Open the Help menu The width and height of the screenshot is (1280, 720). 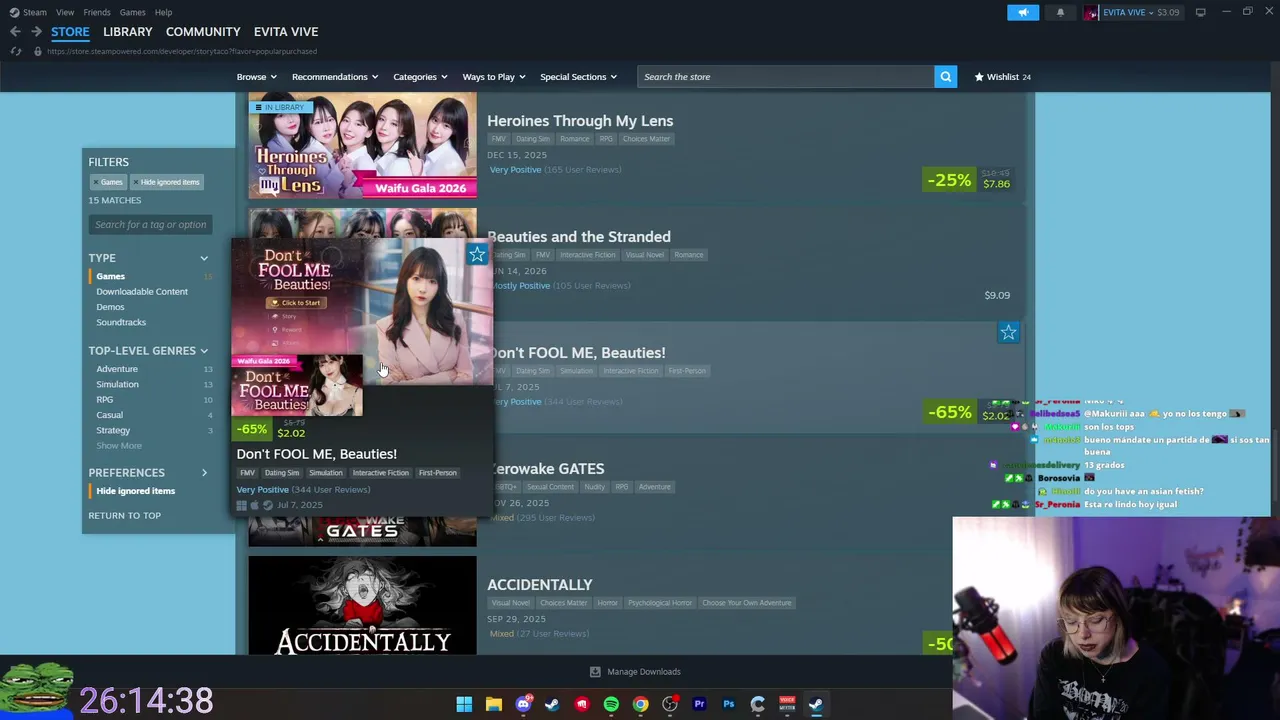163,12
